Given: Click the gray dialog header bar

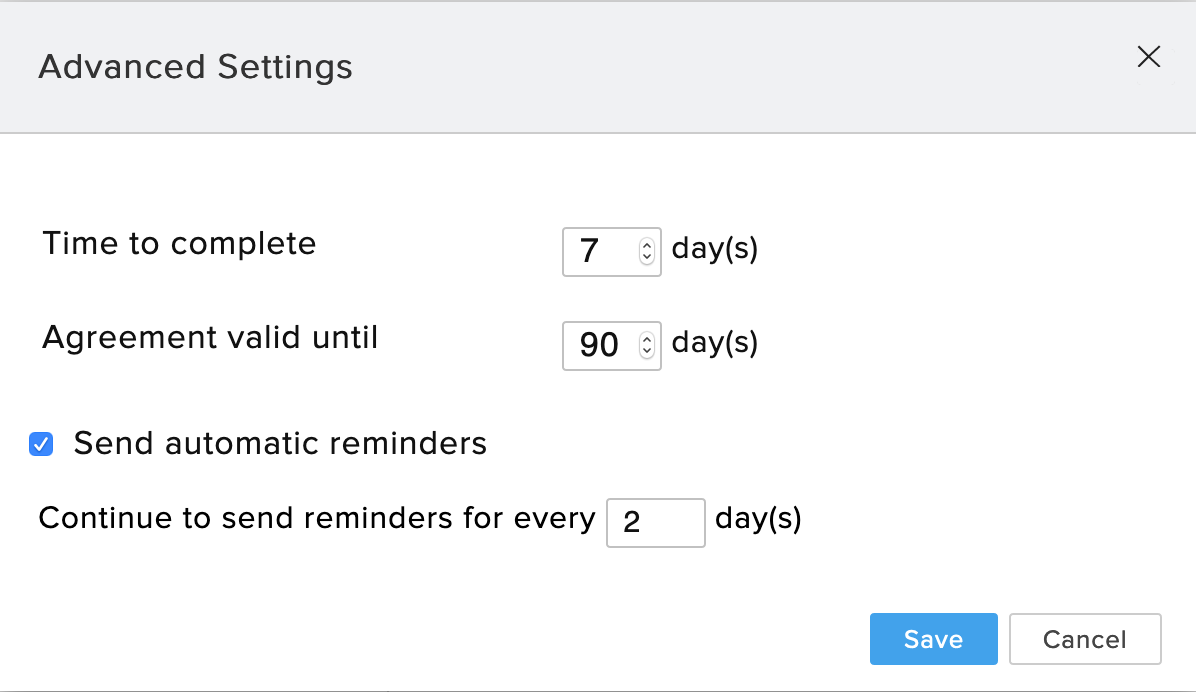Looking at the screenshot, I should pos(700,67).
